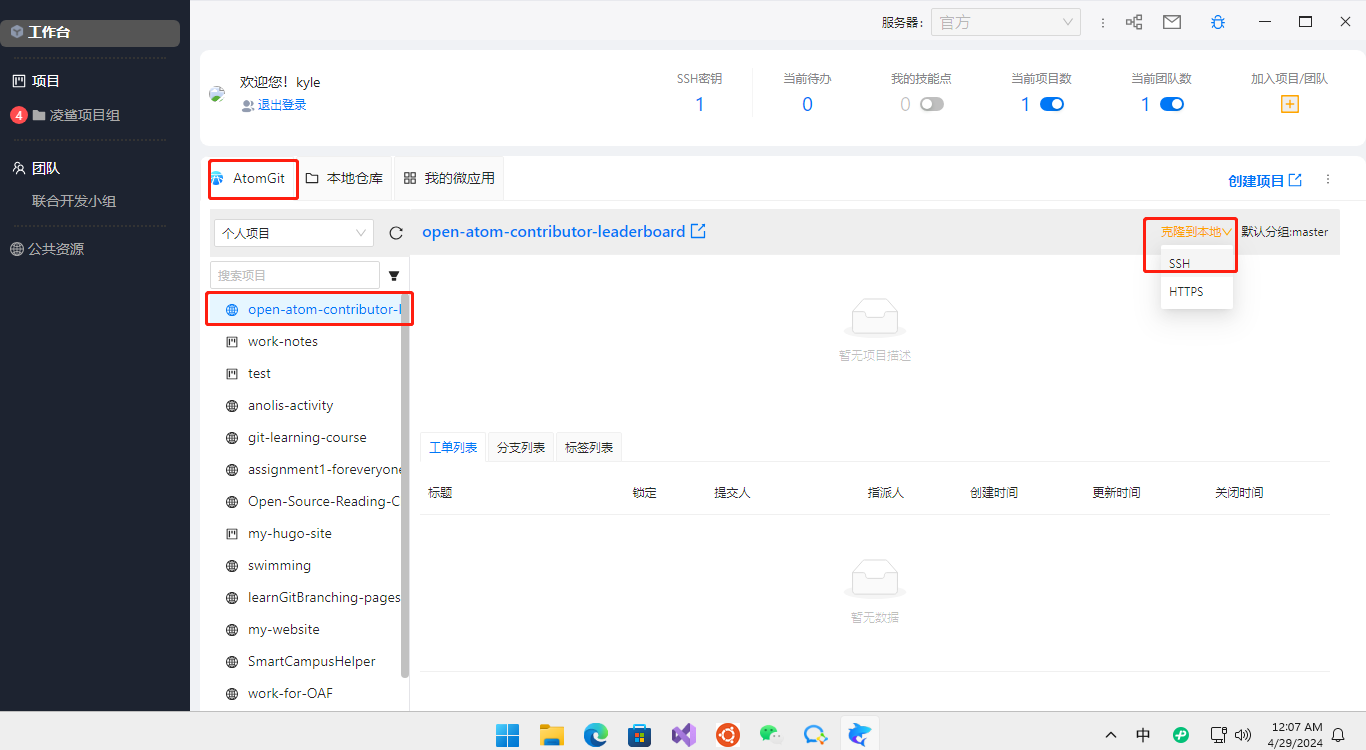Click the 搜索项目 search field
Image resolution: width=1366 pixels, height=750 pixels.
pos(295,275)
